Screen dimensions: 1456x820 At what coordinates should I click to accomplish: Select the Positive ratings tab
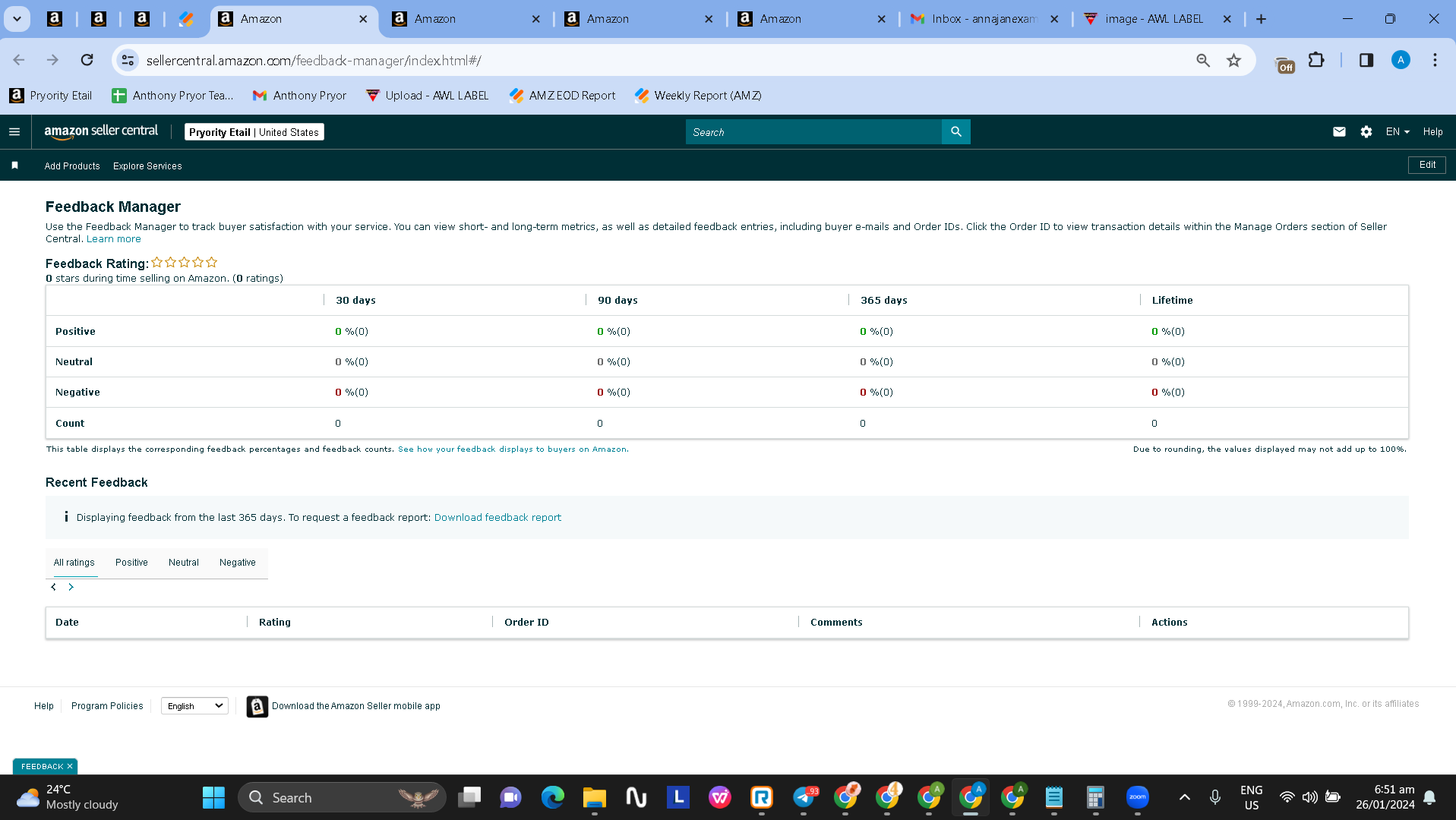click(131, 563)
